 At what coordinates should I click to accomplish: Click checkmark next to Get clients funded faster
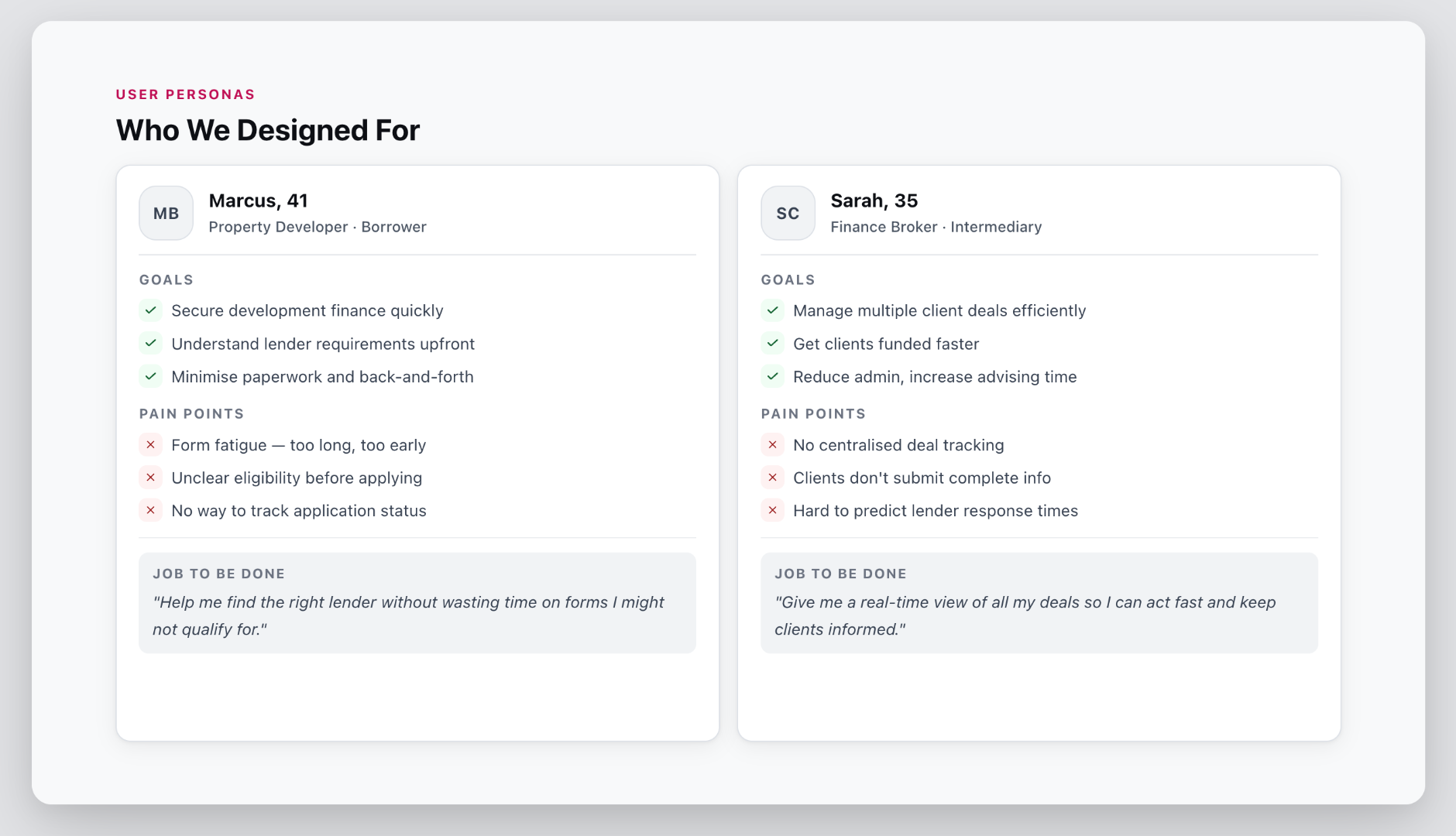pyautogui.click(x=773, y=344)
